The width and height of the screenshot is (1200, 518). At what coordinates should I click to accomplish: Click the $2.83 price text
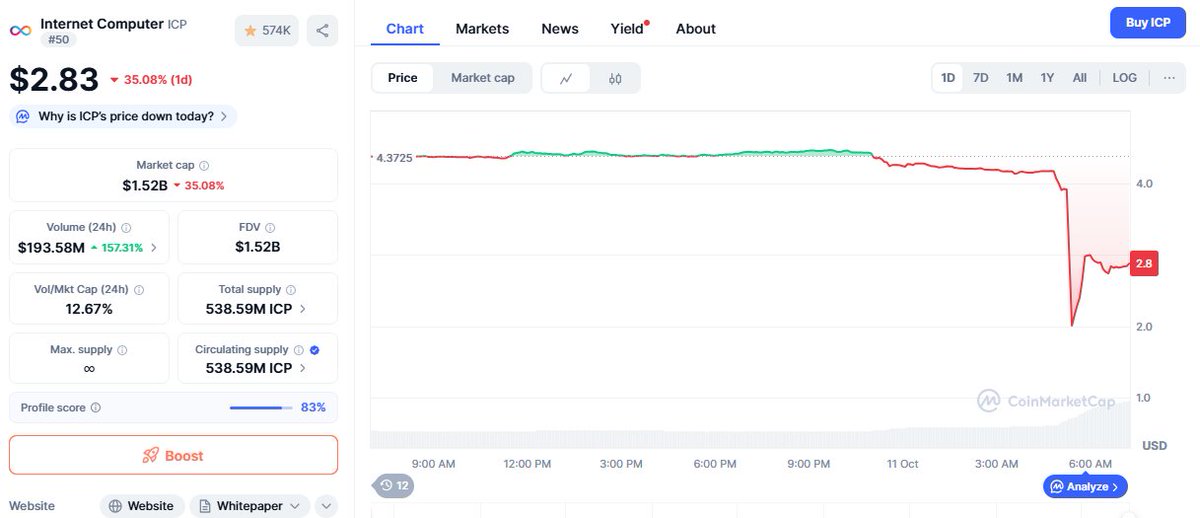pyautogui.click(x=54, y=79)
